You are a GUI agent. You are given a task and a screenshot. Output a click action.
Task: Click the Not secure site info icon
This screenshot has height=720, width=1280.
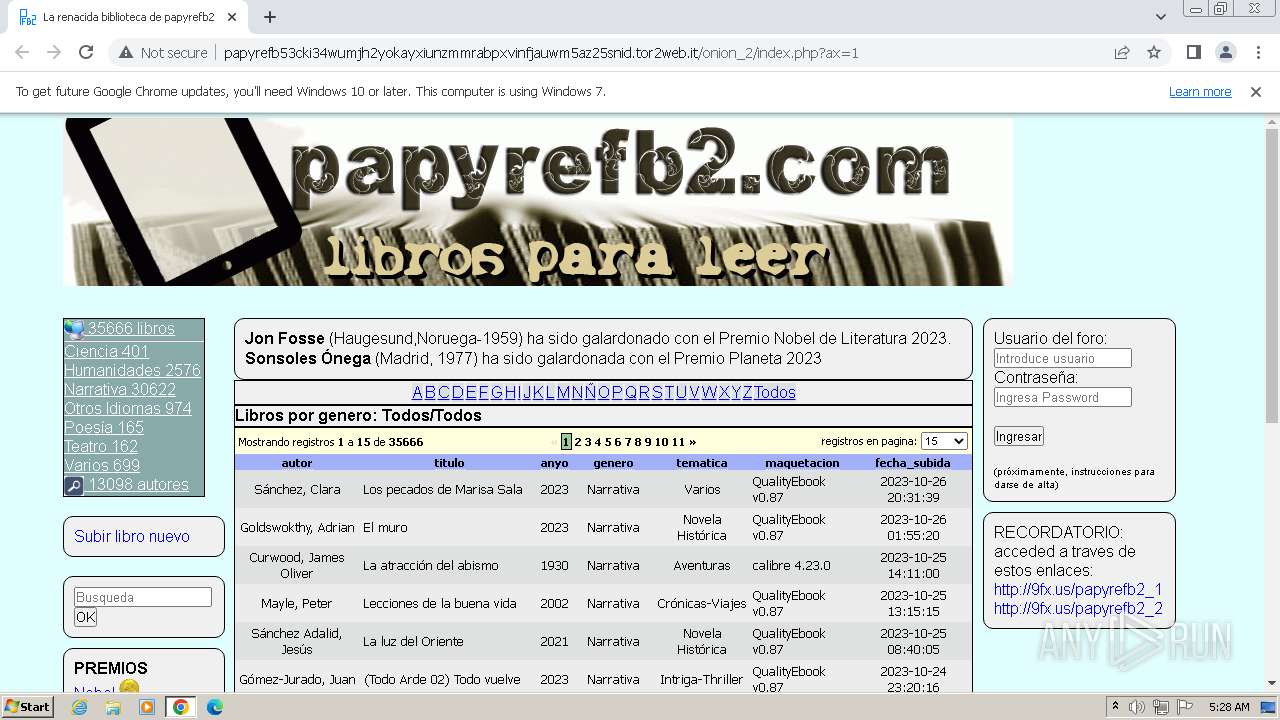pyautogui.click(x=126, y=53)
